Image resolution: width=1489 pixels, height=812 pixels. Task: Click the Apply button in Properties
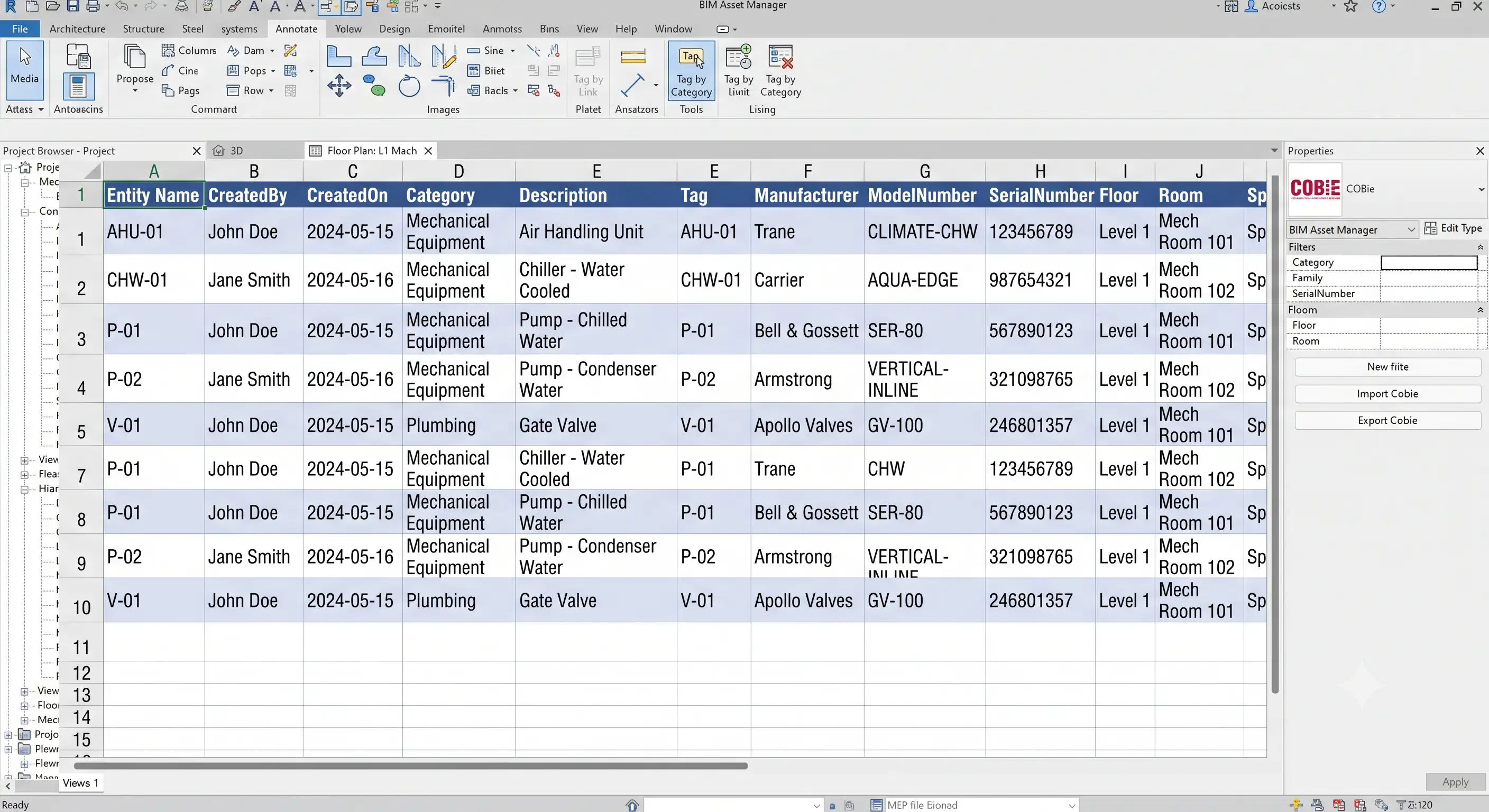pos(1455,781)
